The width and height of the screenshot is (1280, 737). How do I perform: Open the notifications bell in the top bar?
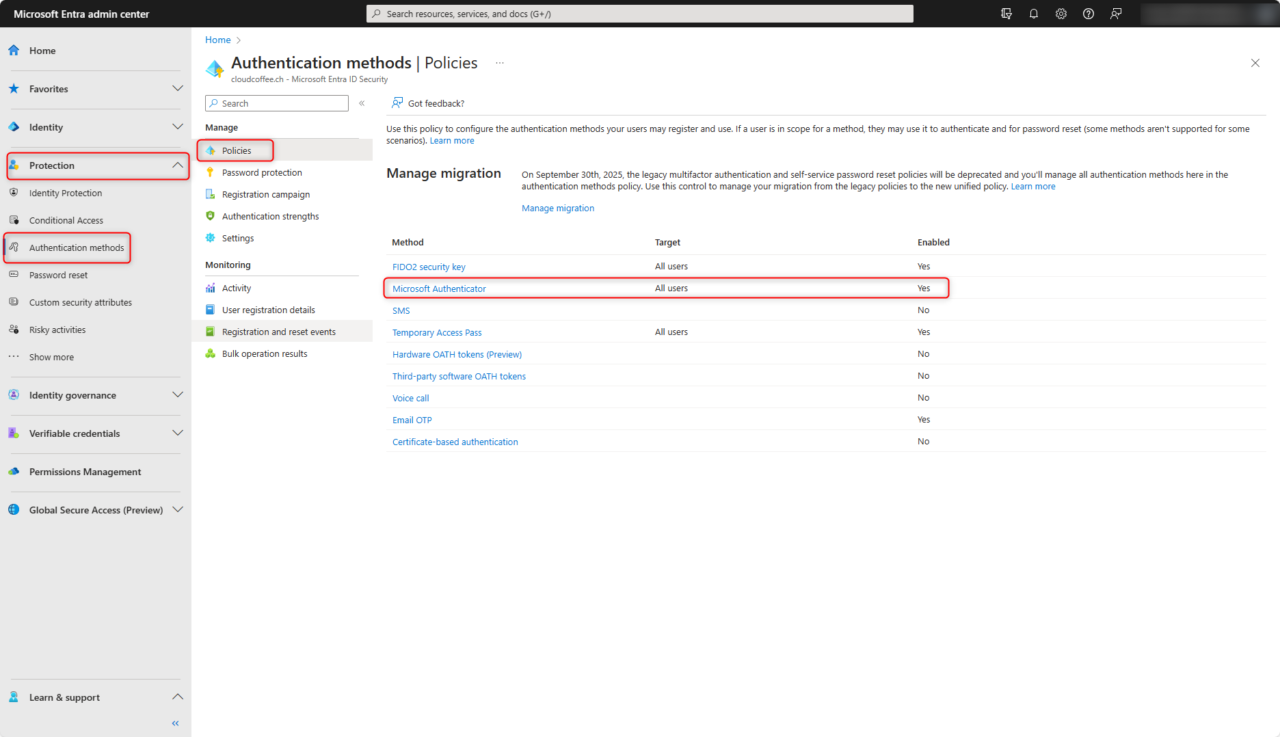click(1033, 13)
